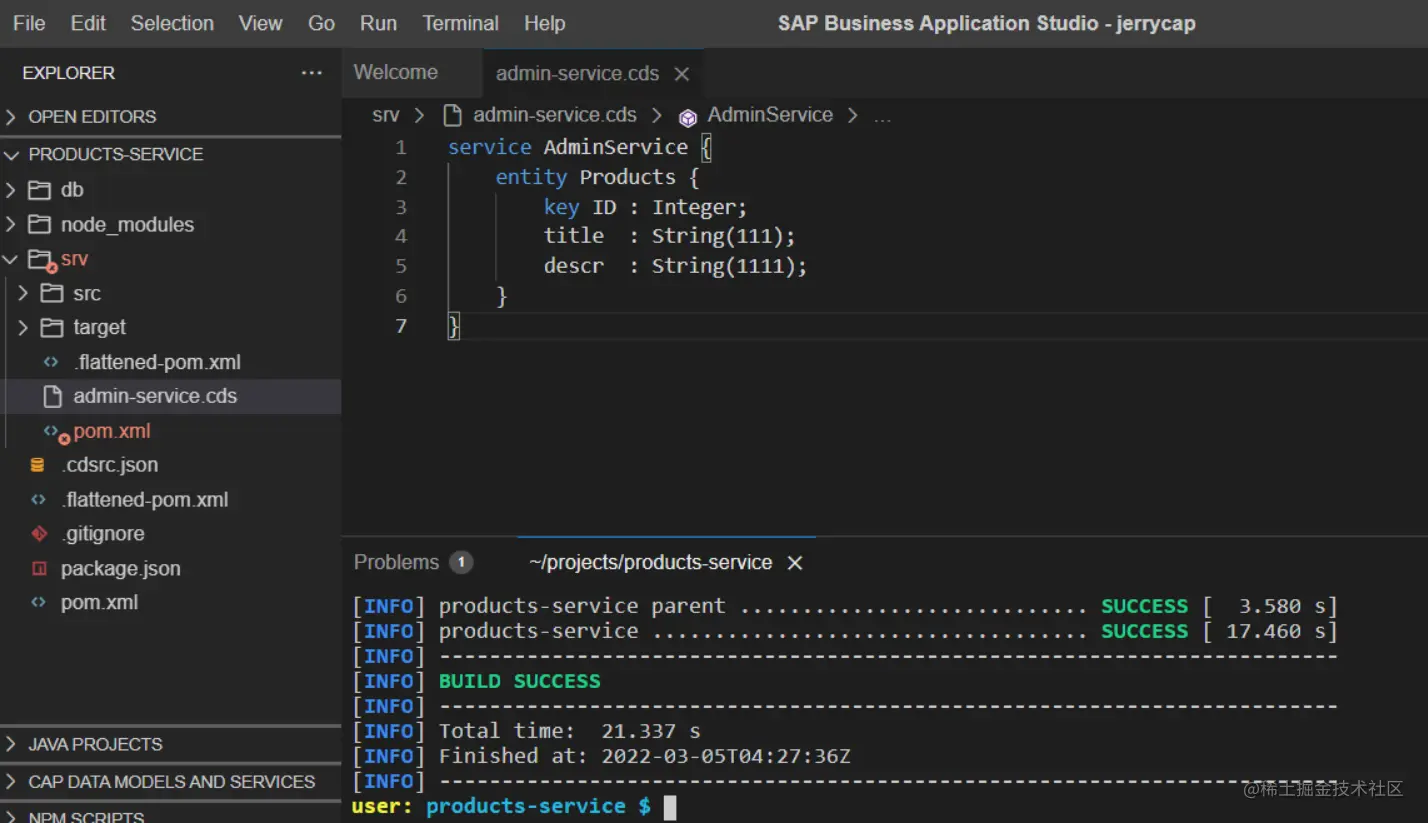This screenshot has width=1428, height=823.
Task: Click the package.json npm icon
Action: [39, 568]
